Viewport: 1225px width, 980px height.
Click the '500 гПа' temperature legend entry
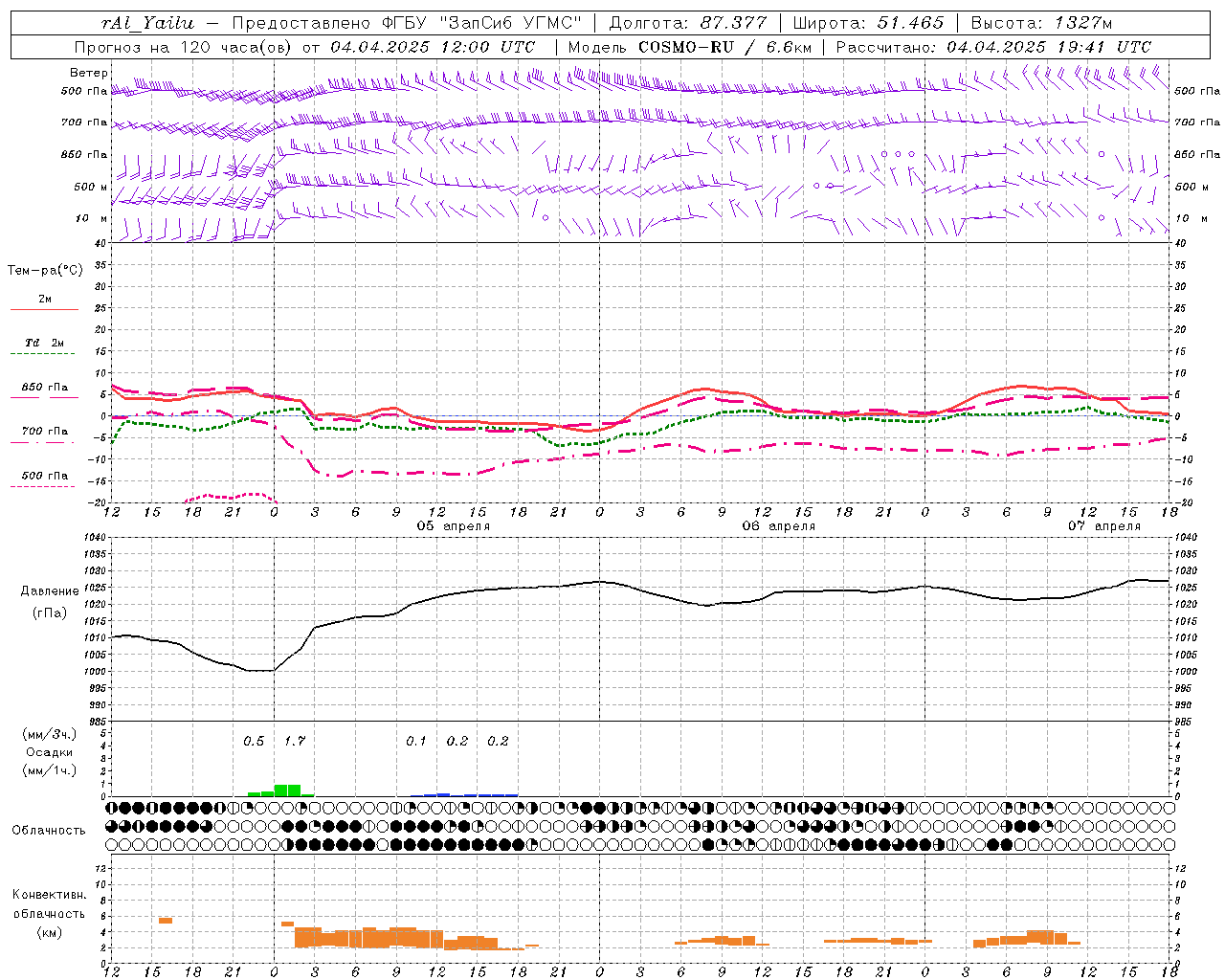(44, 476)
